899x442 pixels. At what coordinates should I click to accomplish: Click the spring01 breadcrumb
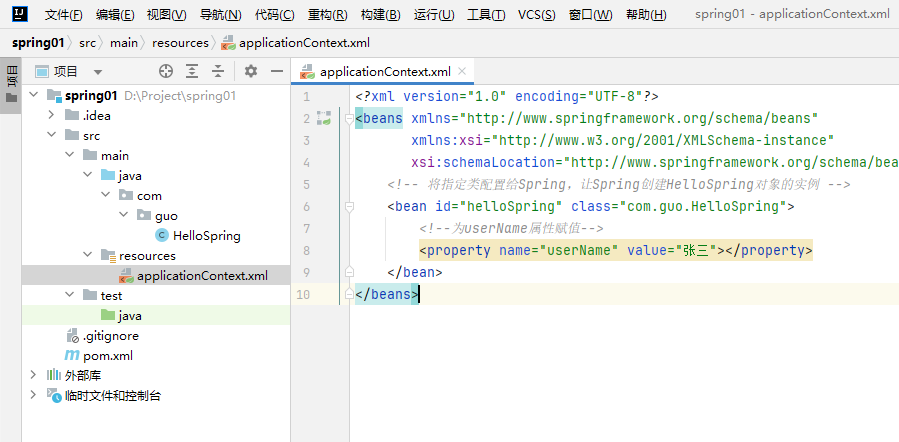[39, 43]
